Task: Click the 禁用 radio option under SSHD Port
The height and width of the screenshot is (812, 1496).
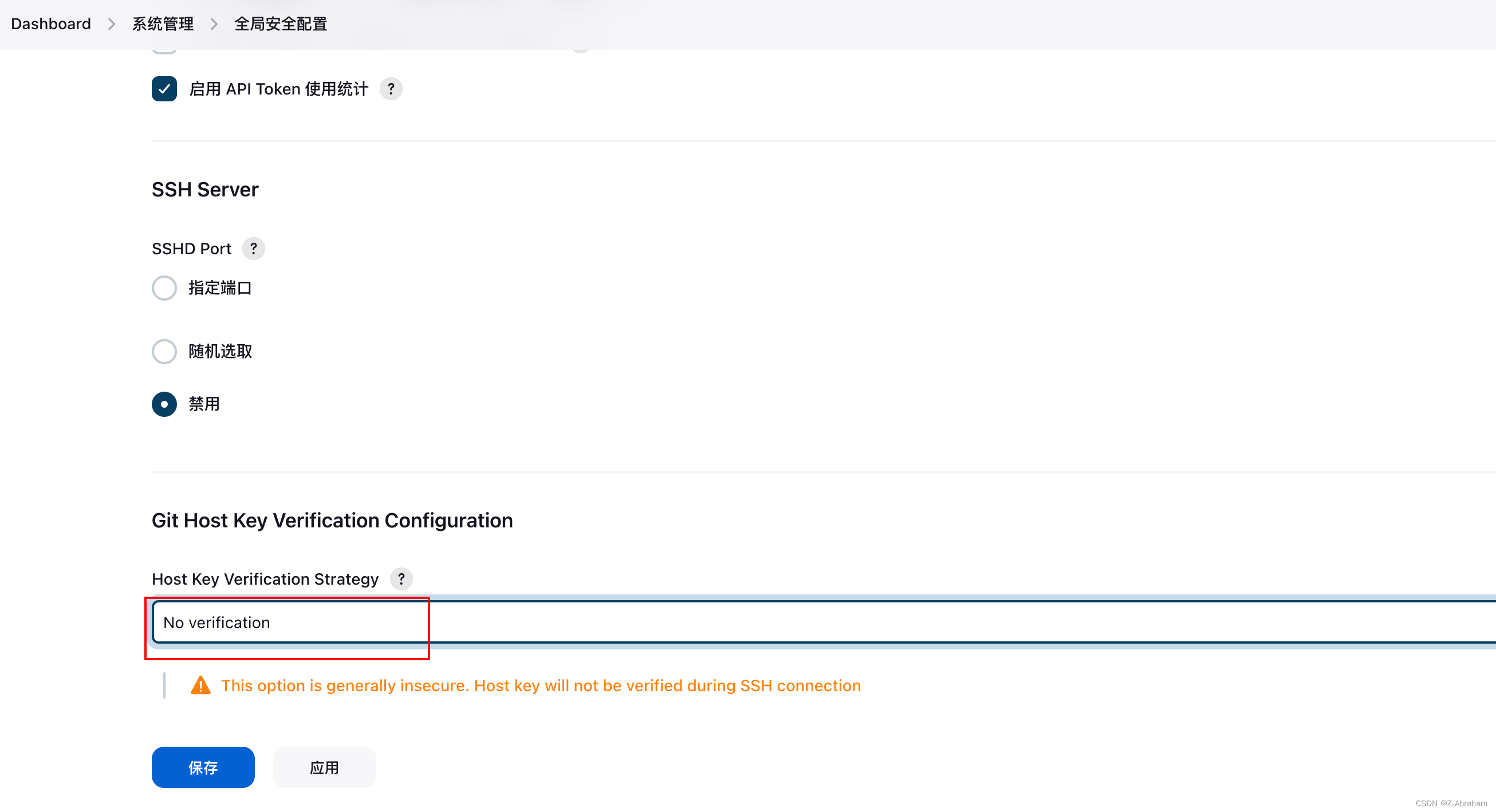Action: 164,404
